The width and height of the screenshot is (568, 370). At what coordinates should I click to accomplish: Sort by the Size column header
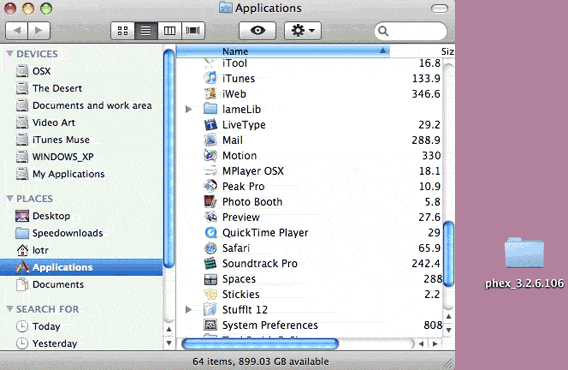pos(447,51)
